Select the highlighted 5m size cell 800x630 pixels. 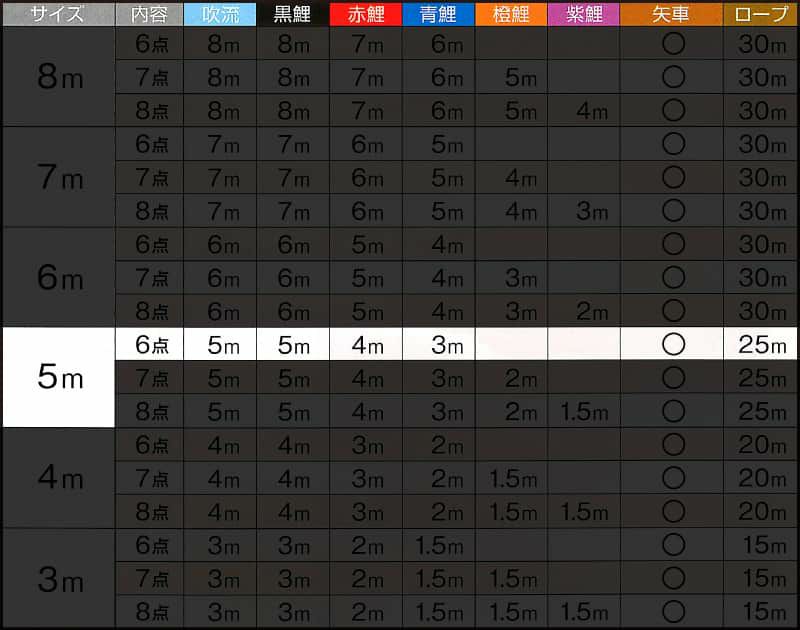pos(58,377)
